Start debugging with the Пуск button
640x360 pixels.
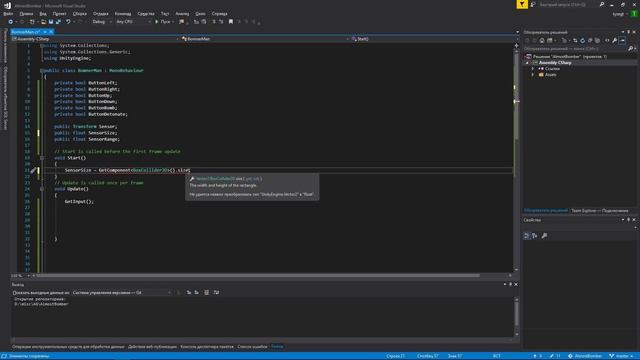pos(162,22)
